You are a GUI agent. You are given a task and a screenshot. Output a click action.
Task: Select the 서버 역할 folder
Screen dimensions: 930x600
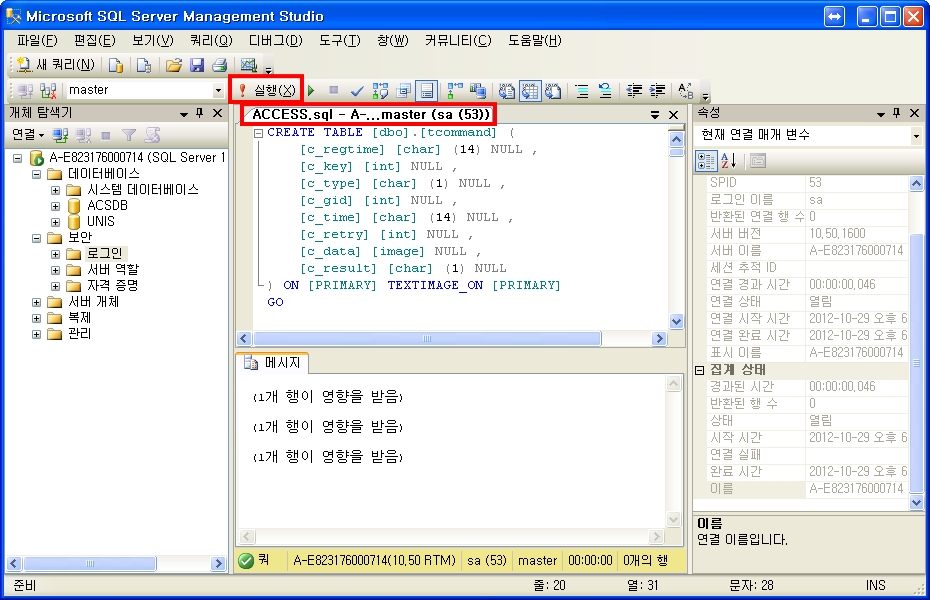pyautogui.click(x=113, y=270)
